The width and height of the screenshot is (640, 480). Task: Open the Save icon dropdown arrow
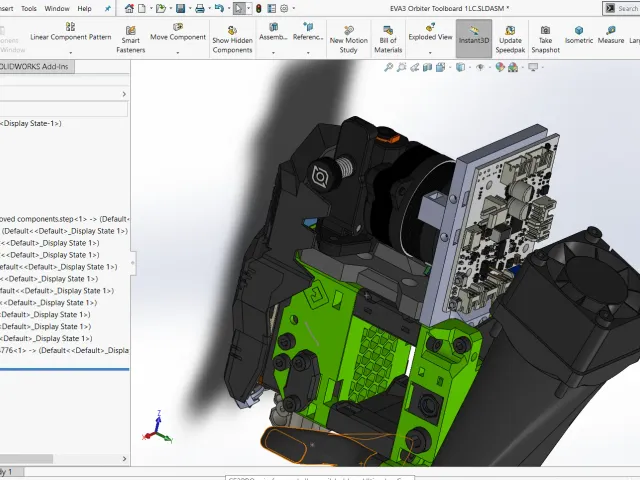click(190, 8)
